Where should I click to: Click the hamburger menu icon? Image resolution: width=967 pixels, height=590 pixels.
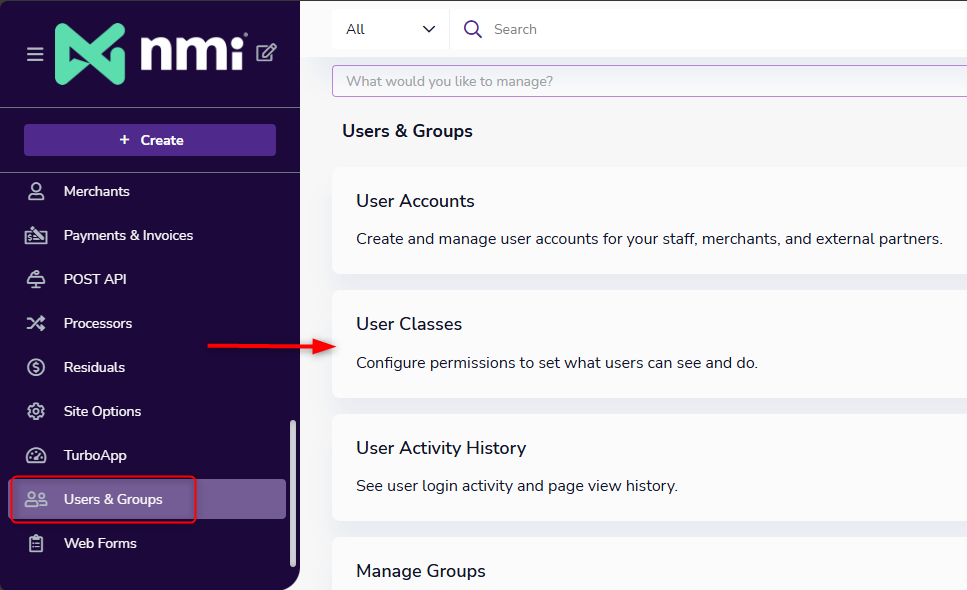pyautogui.click(x=35, y=54)
